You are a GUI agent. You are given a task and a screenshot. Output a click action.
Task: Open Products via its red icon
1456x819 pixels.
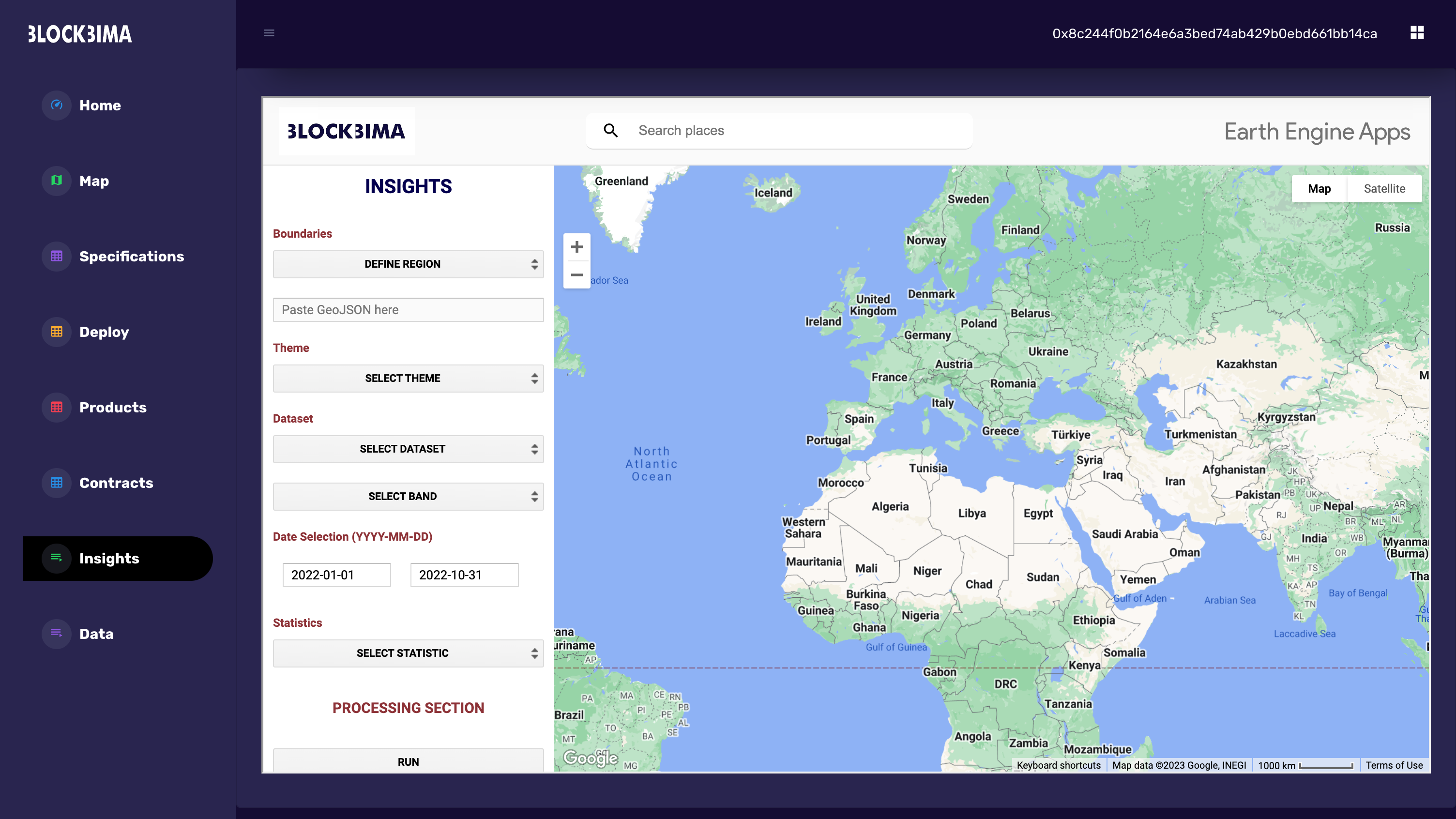click(x=57, y=407)
